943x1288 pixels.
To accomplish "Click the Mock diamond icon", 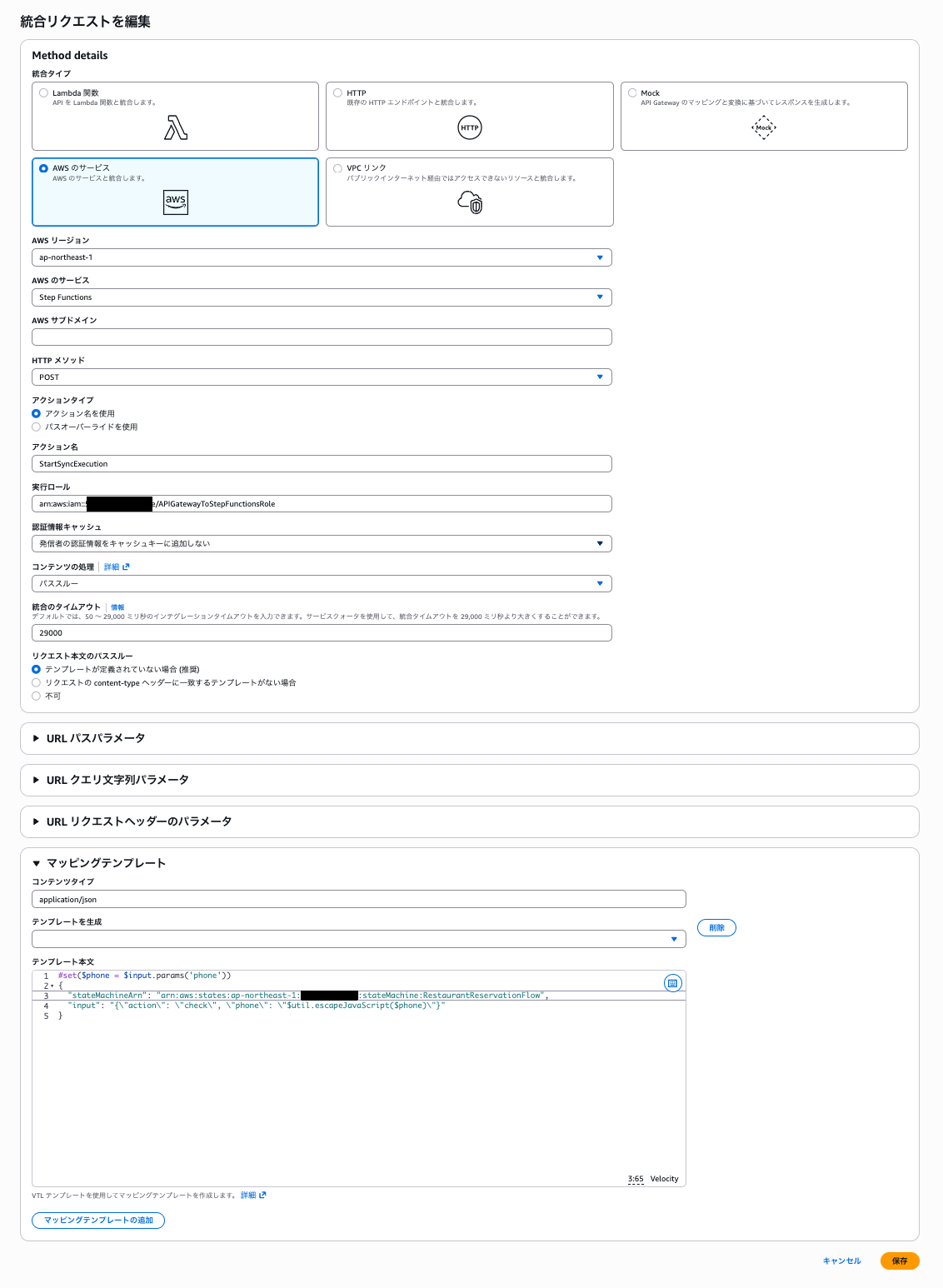I will (x=764, y=127).
